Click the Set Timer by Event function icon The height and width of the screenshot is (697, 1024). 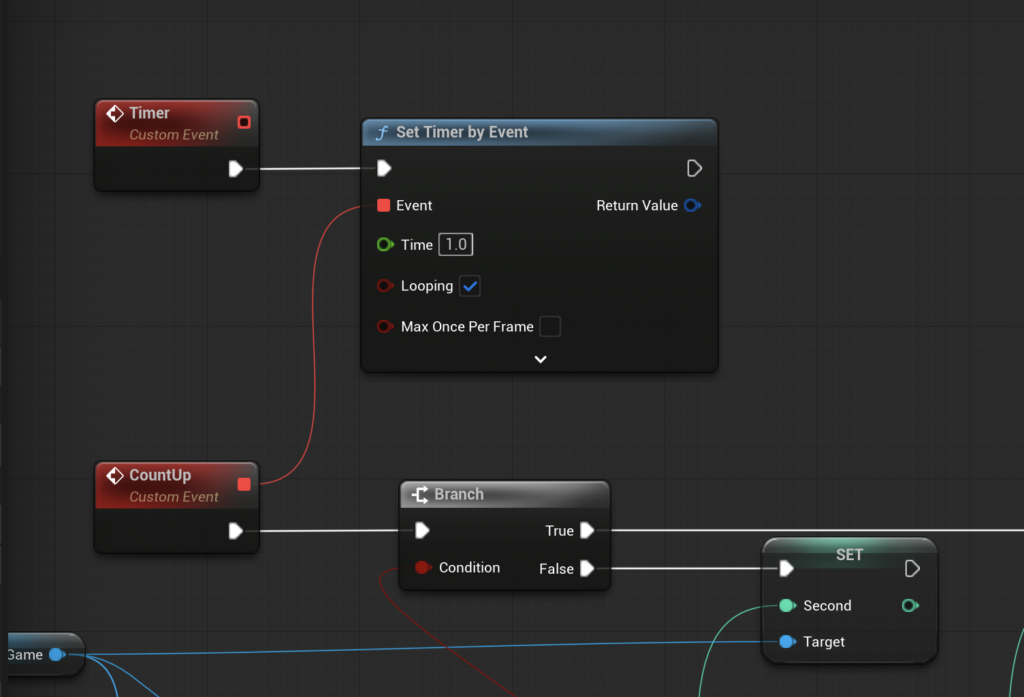[382, 133]
